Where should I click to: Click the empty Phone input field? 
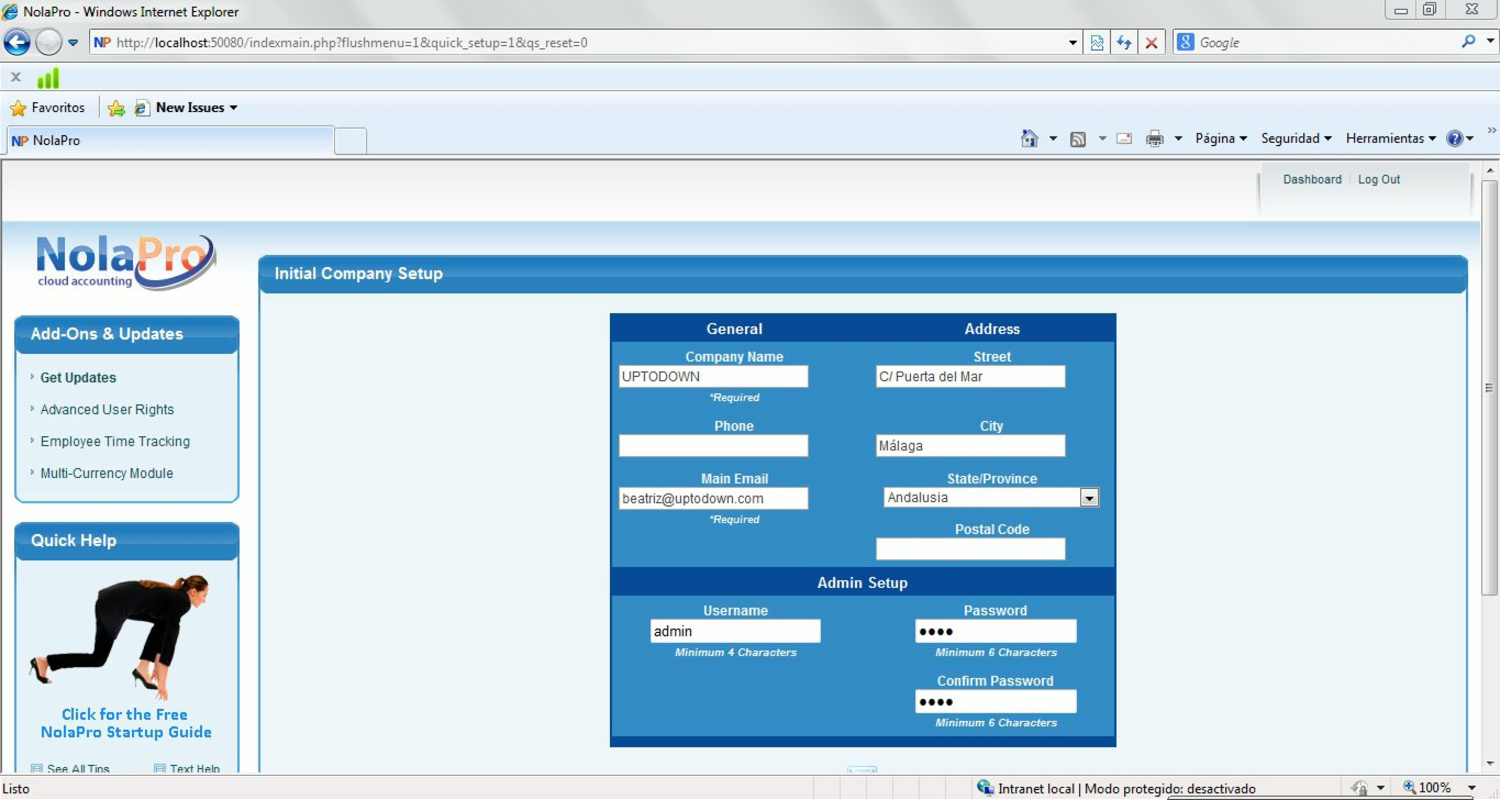click(x=713, y=446)
